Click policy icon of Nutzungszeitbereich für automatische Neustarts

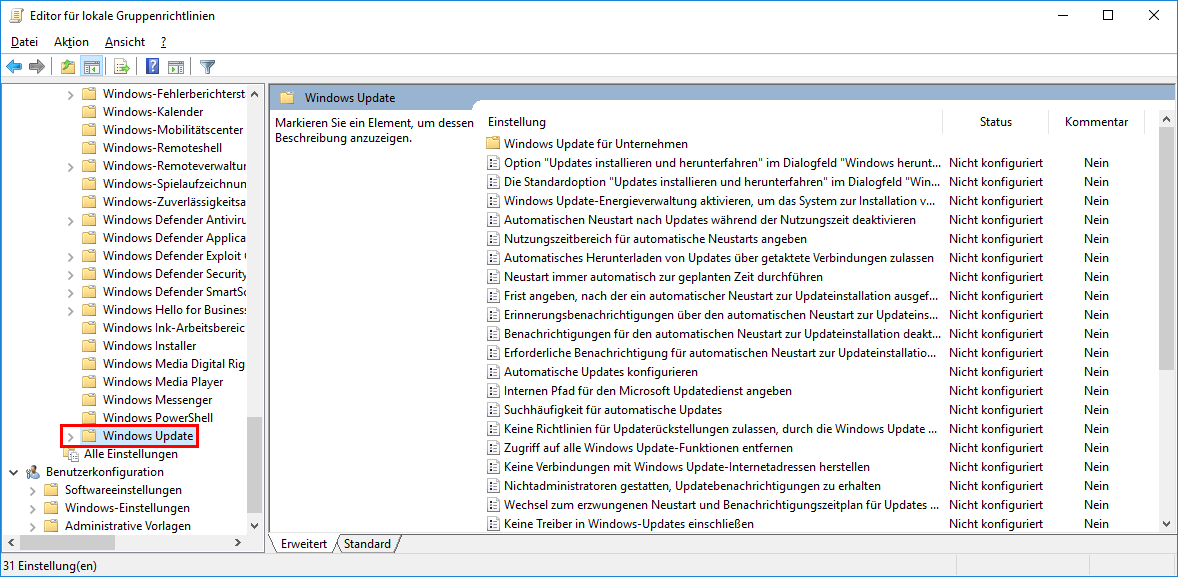[494, 239]
